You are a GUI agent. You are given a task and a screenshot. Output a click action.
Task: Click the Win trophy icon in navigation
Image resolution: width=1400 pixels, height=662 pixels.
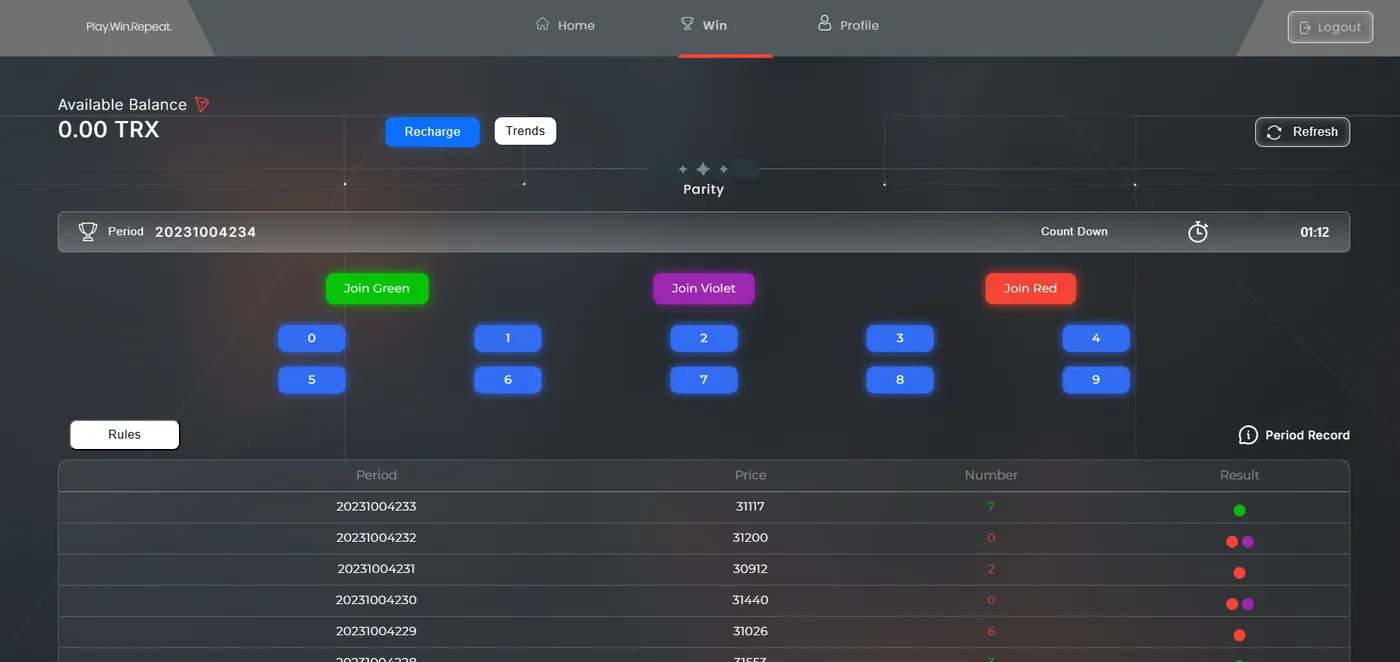(687, 24)
